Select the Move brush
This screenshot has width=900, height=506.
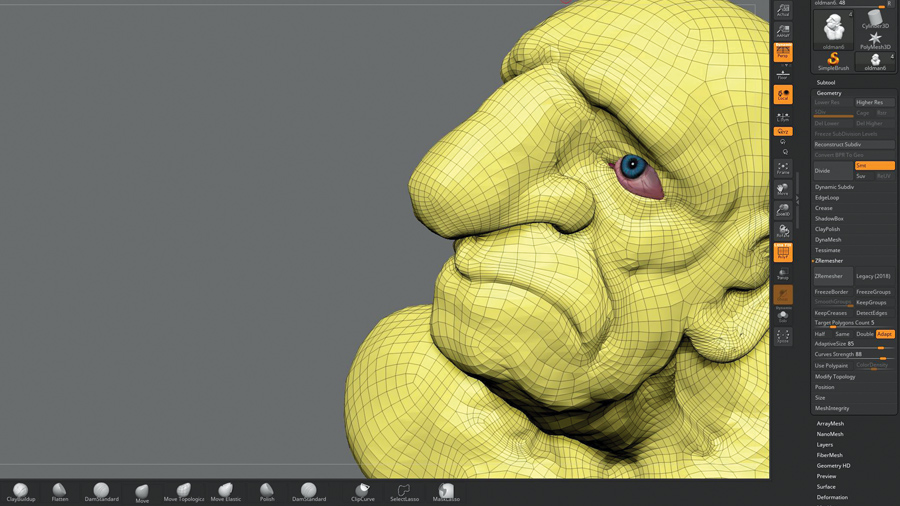(142, 493)
